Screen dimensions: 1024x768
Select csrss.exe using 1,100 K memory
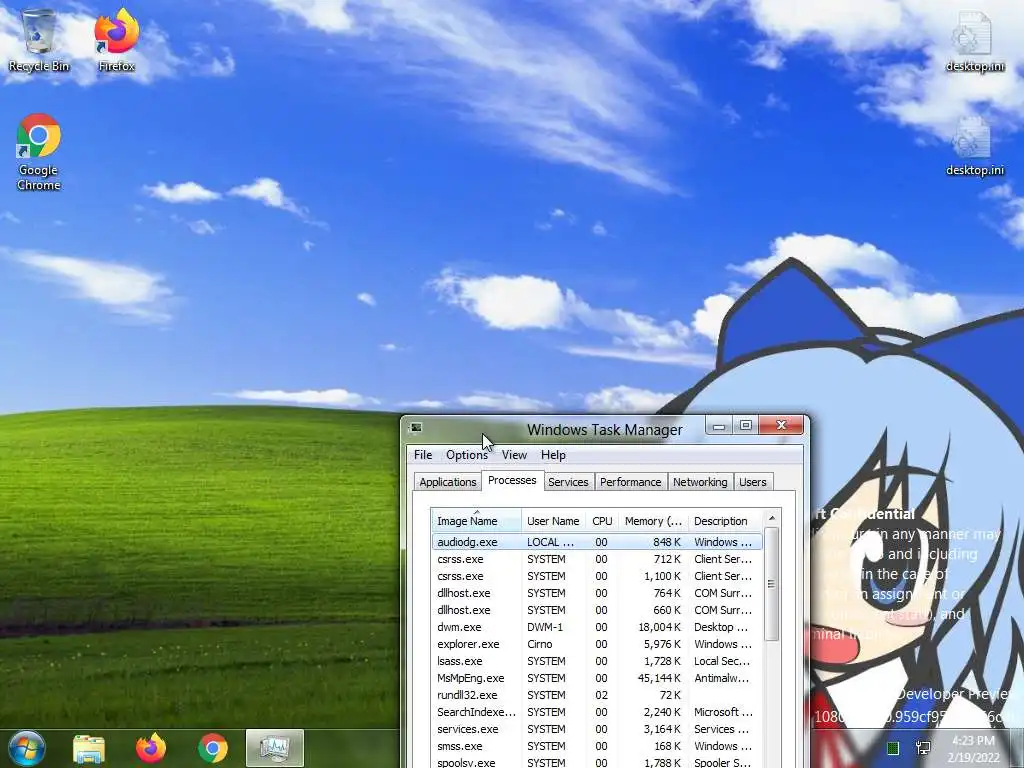pos(597,576)
